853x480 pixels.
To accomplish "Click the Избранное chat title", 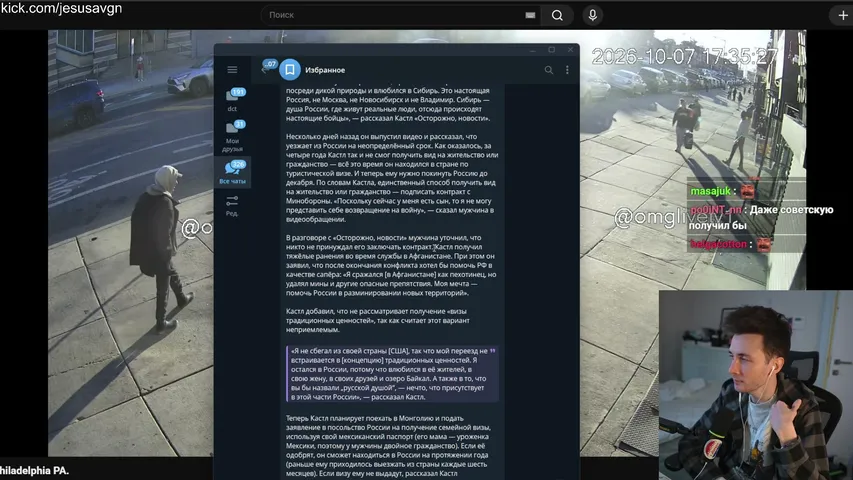I will (325, 70).
